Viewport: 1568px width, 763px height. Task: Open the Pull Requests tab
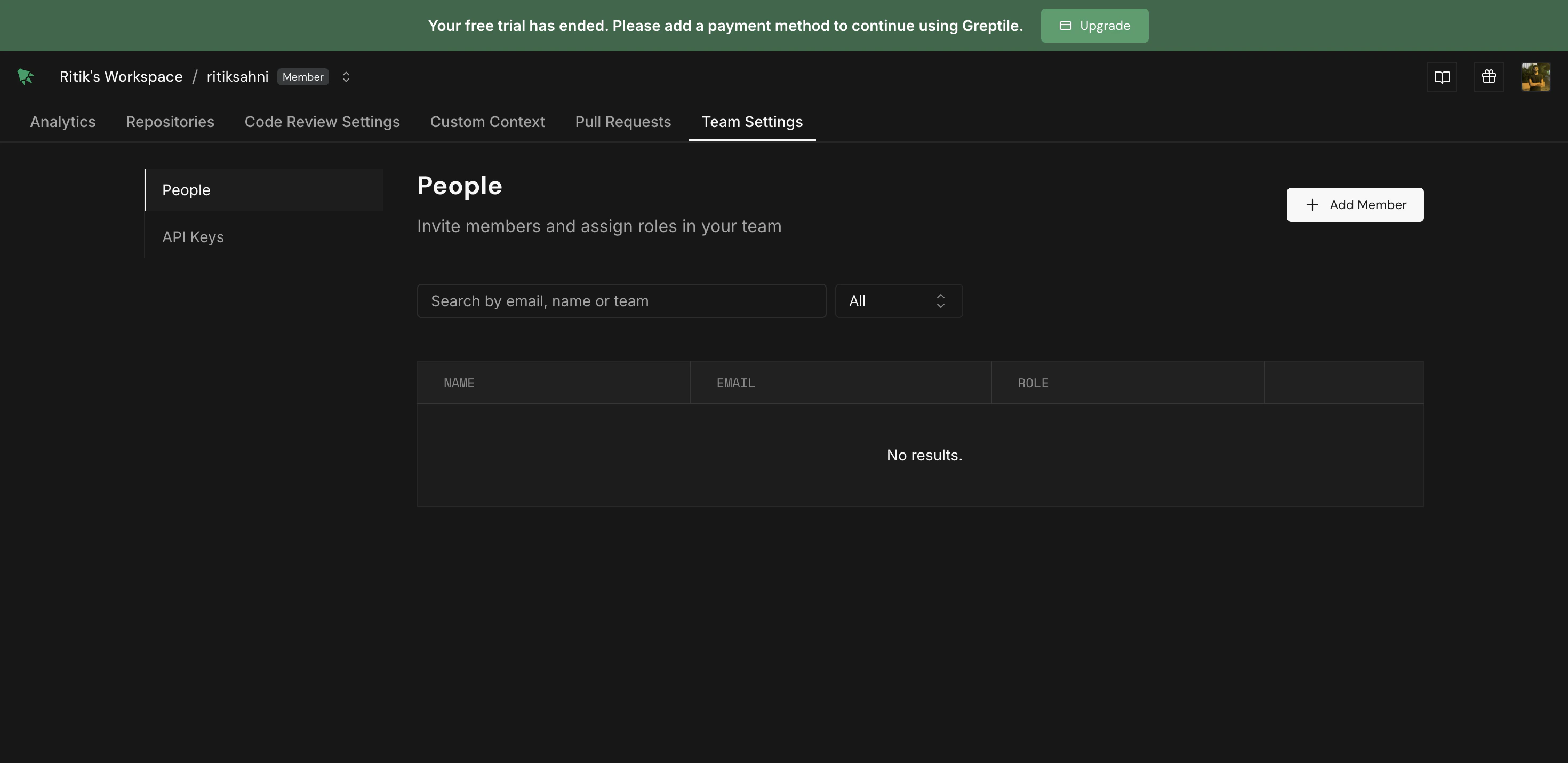click(623, 122)
